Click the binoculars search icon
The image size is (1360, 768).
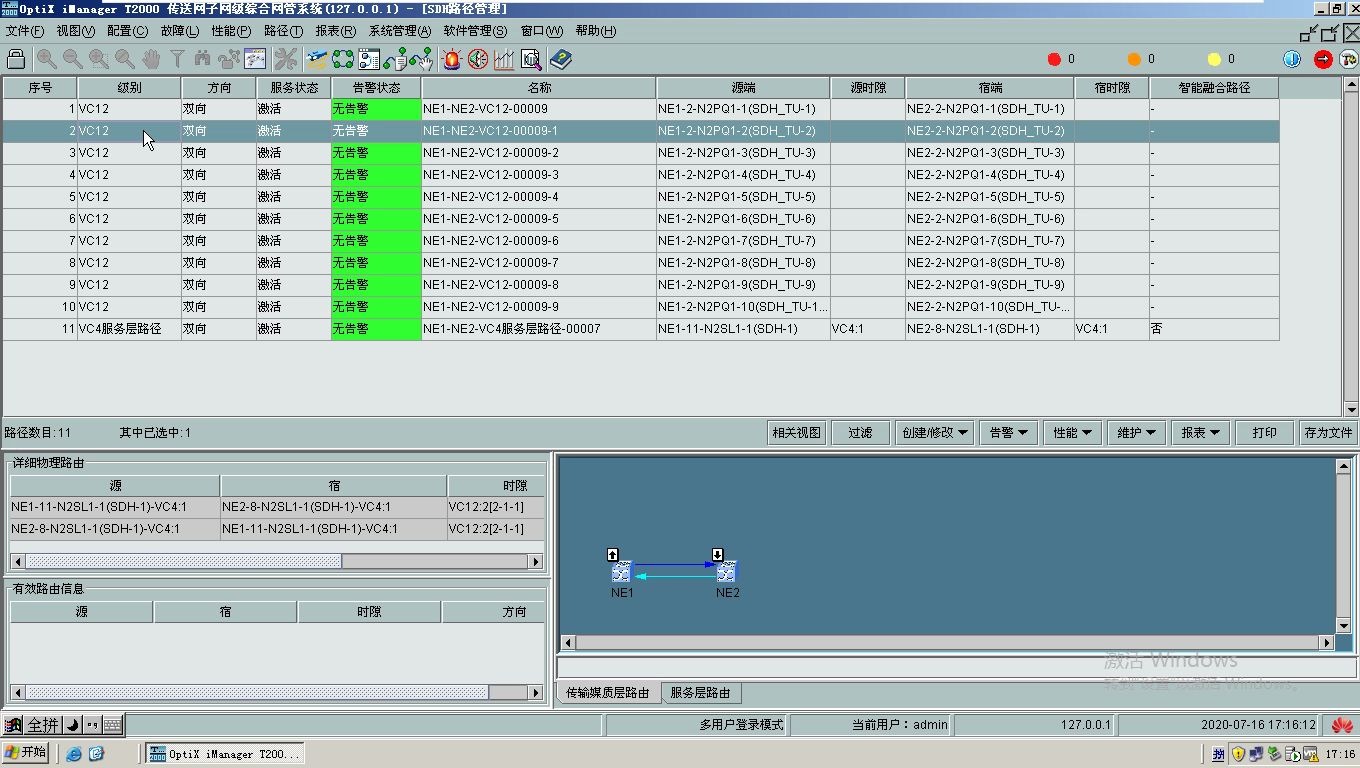pos(203,59)
